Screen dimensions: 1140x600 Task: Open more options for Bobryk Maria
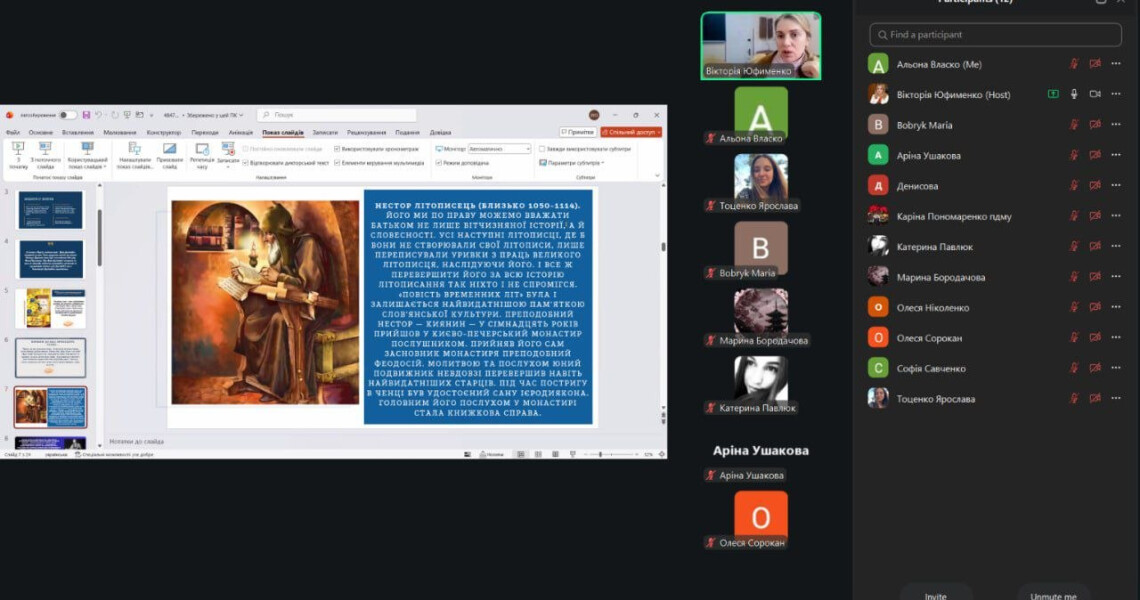coord(1116,124)
